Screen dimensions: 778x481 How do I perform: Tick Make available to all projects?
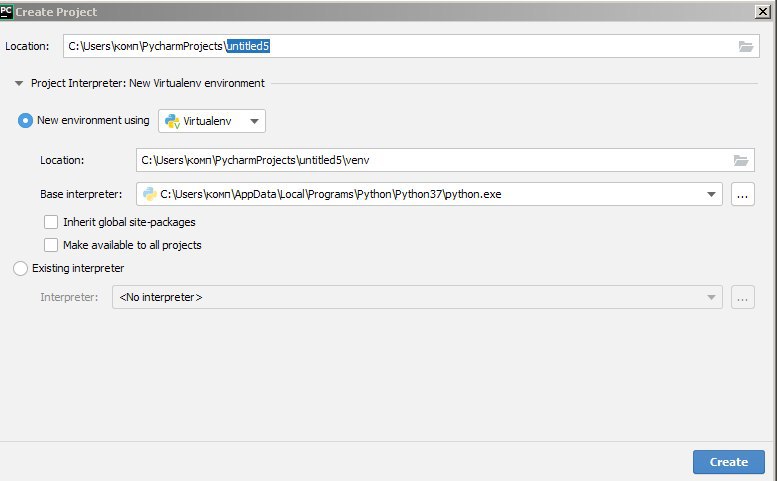51,245
